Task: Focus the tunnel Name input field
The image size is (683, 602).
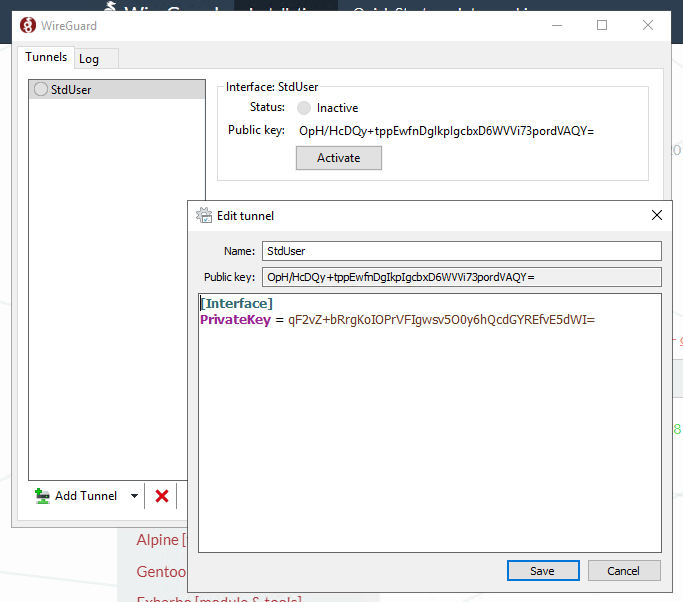Action: click(x=460, y=251)
